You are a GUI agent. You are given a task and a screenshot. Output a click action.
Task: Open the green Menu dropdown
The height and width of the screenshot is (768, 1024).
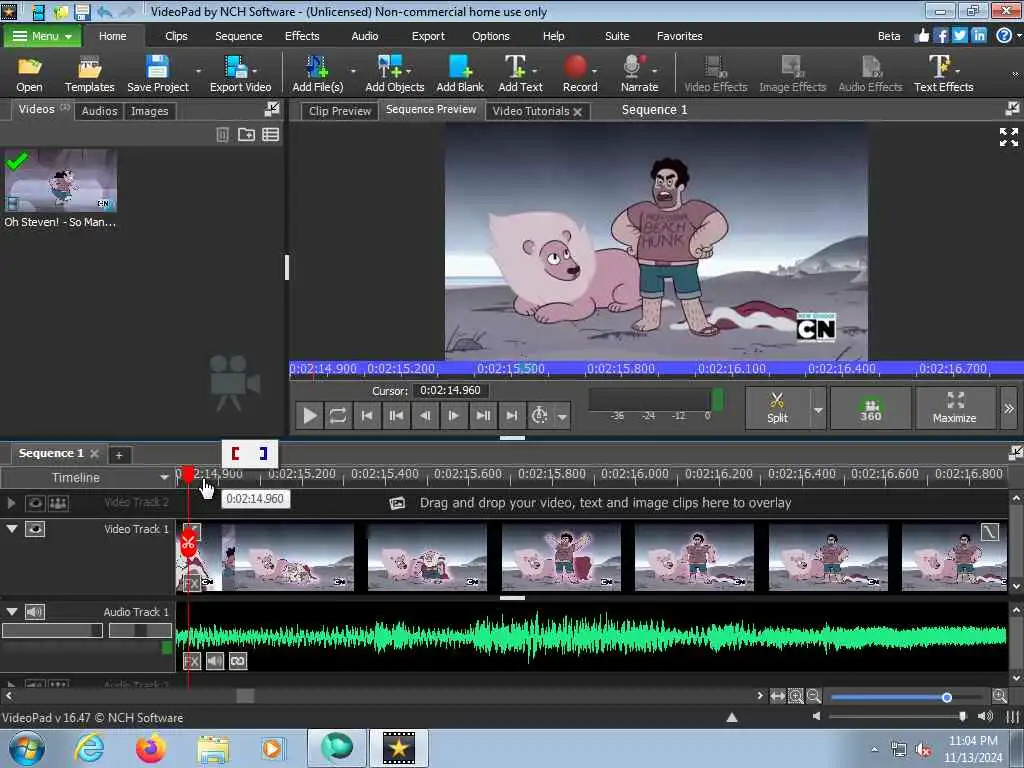coord(42,36)
